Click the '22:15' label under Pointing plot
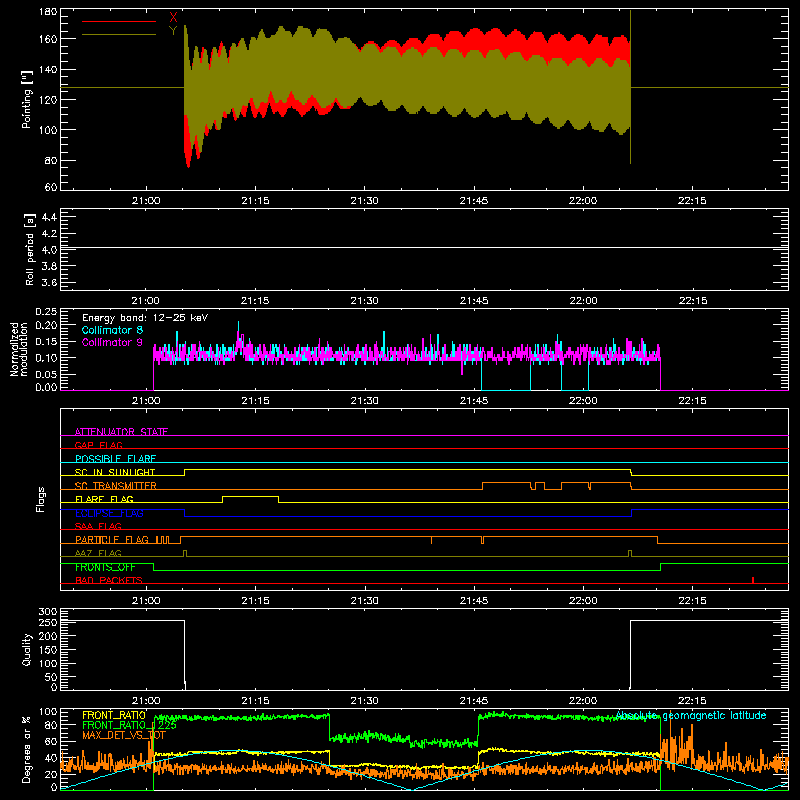 pyautogui.click(x=692, y=201)
